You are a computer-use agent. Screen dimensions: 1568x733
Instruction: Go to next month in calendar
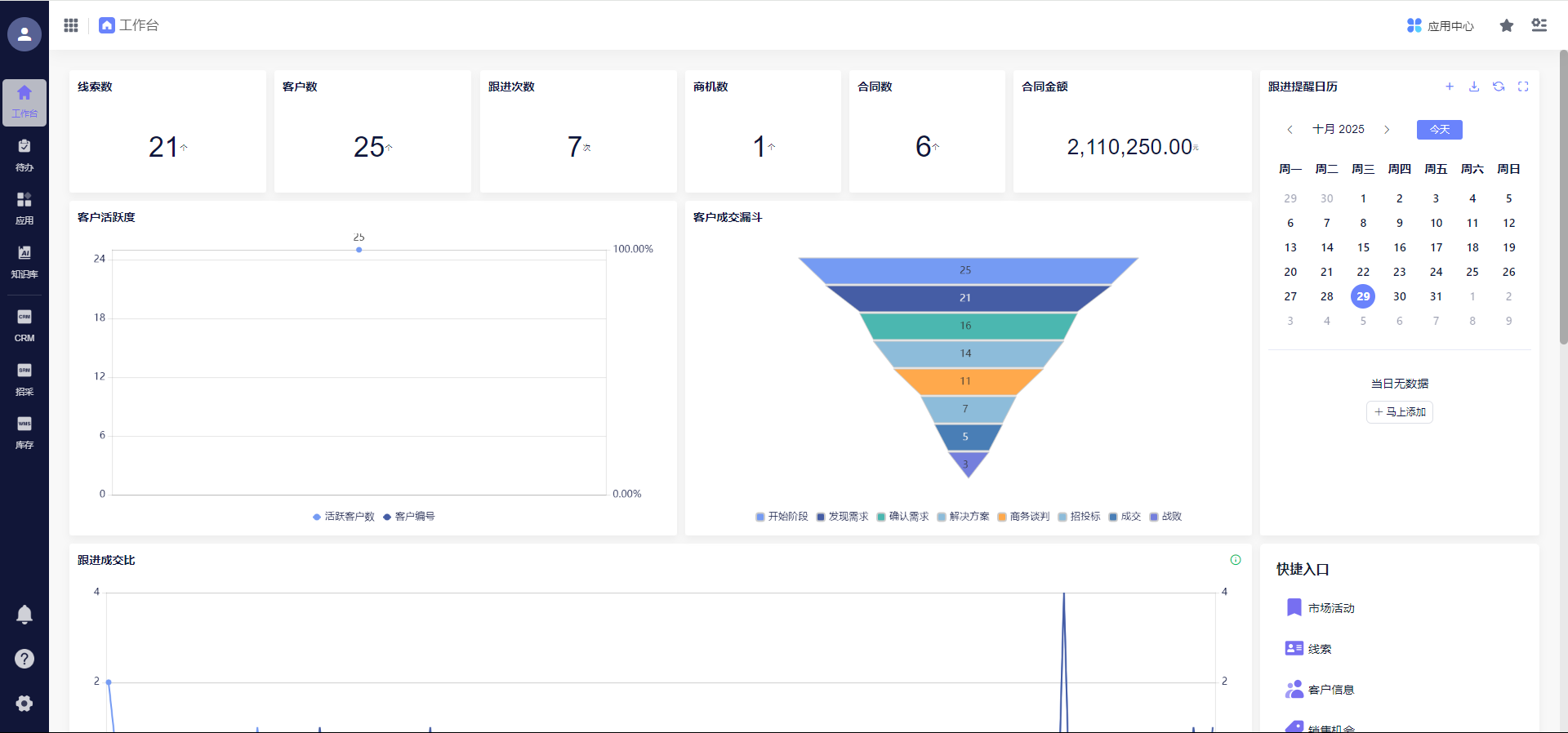tap(1387, 130)
